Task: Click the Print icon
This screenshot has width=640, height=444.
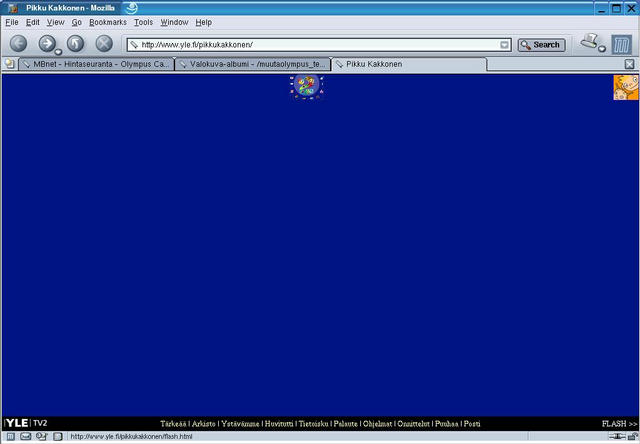Action: pos(589,41)
